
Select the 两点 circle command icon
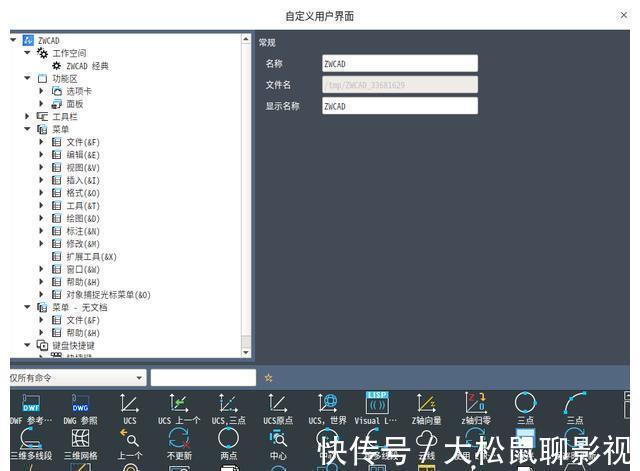228,438
